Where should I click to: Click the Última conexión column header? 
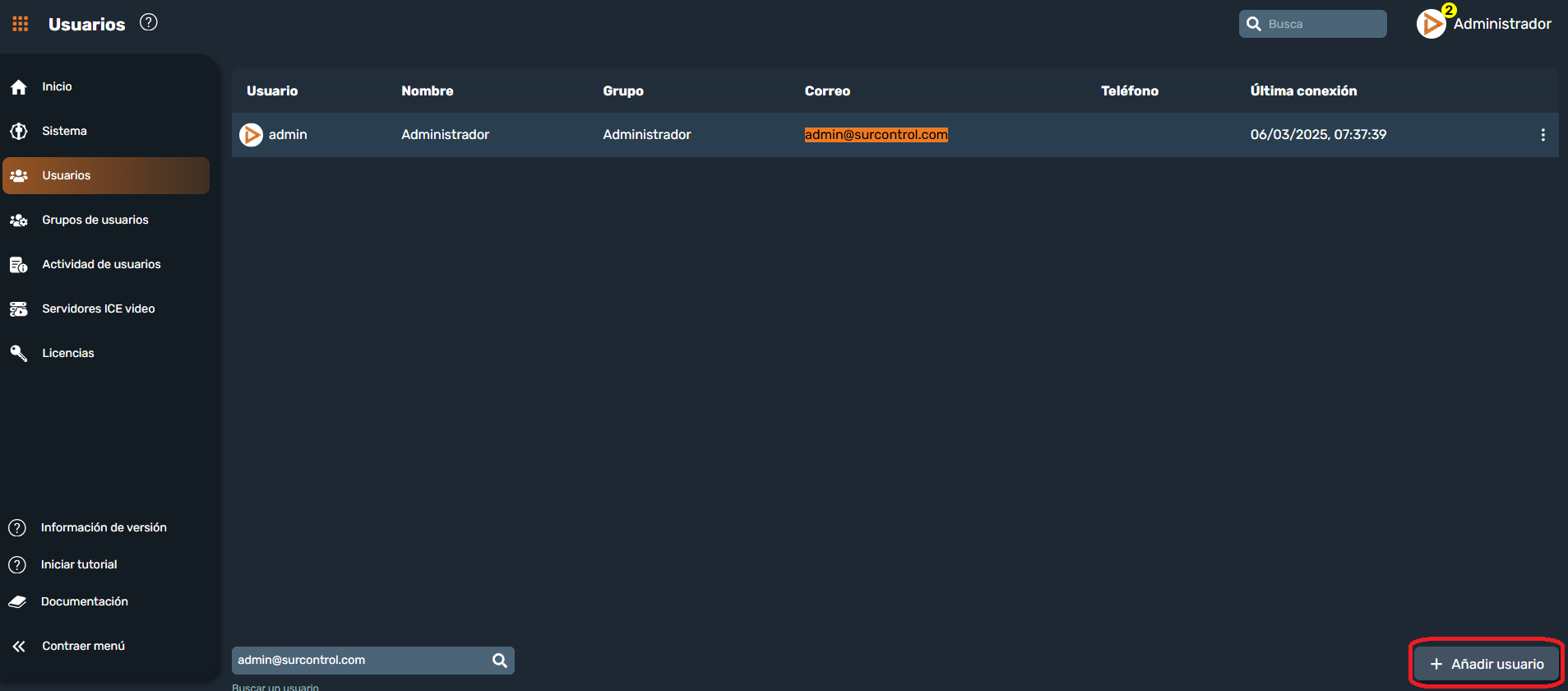tap(1304, 90)
